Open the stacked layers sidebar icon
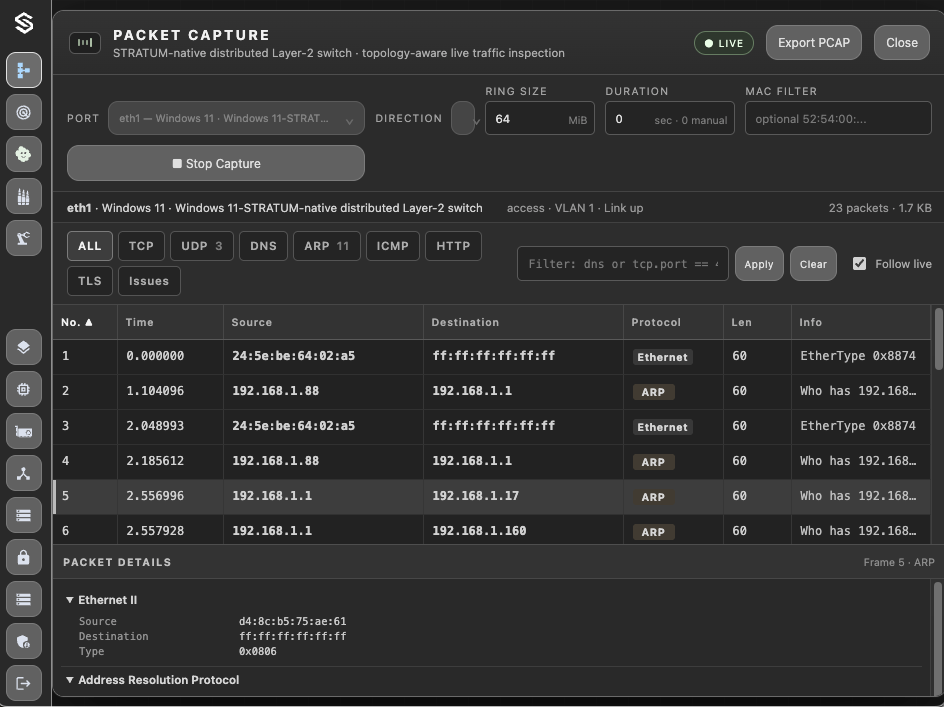Screen dimensions: 944x707 click(x=24, y=347)
